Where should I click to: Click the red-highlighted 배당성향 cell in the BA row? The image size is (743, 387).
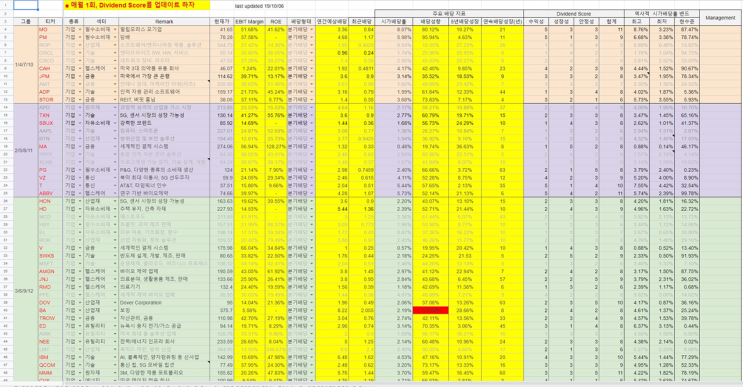coord(431,310)
